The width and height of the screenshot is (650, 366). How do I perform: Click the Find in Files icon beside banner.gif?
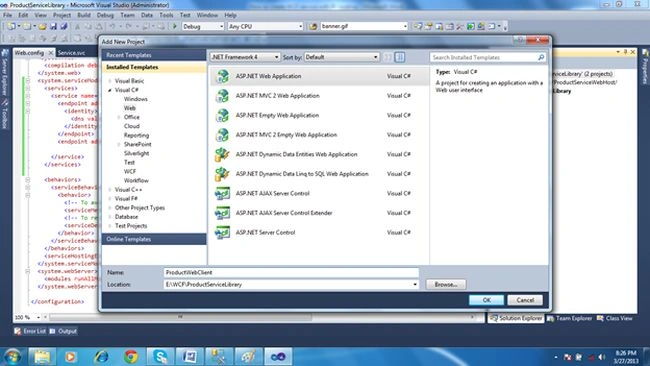coord(313,26)
